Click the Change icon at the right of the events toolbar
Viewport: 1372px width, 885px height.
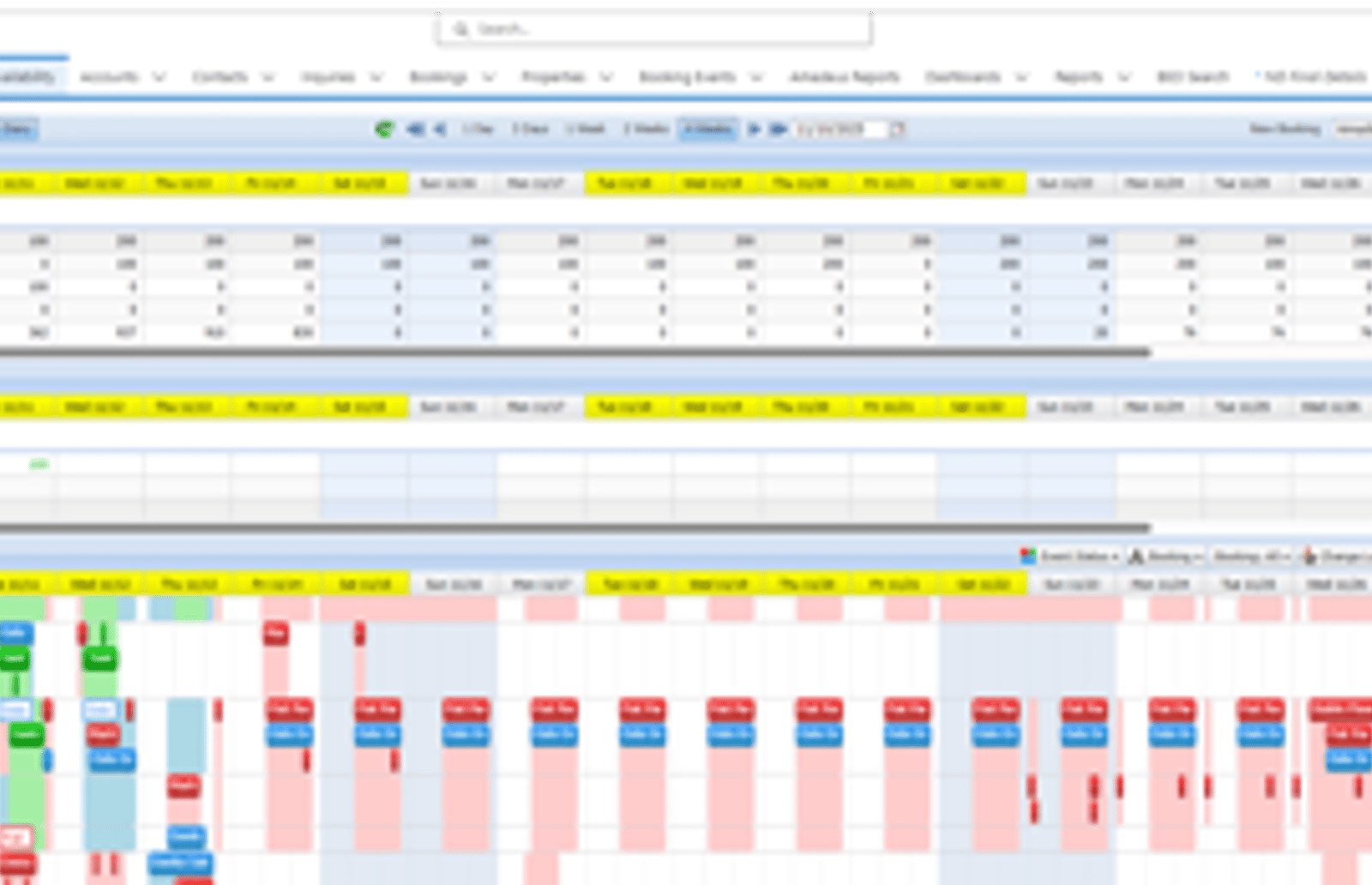(x=1309, y=557)
